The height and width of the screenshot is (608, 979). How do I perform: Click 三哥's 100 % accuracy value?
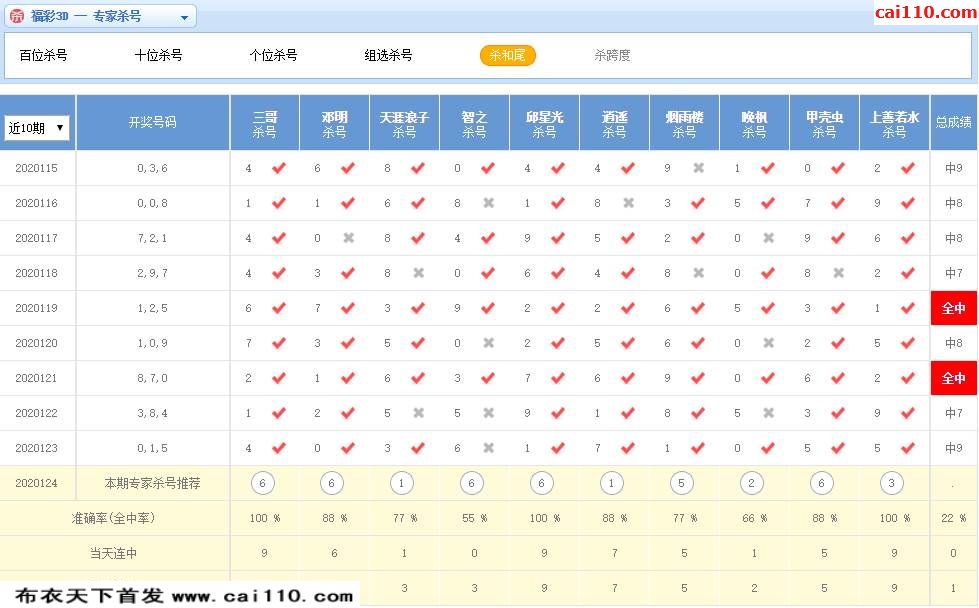tap(265, 518)
